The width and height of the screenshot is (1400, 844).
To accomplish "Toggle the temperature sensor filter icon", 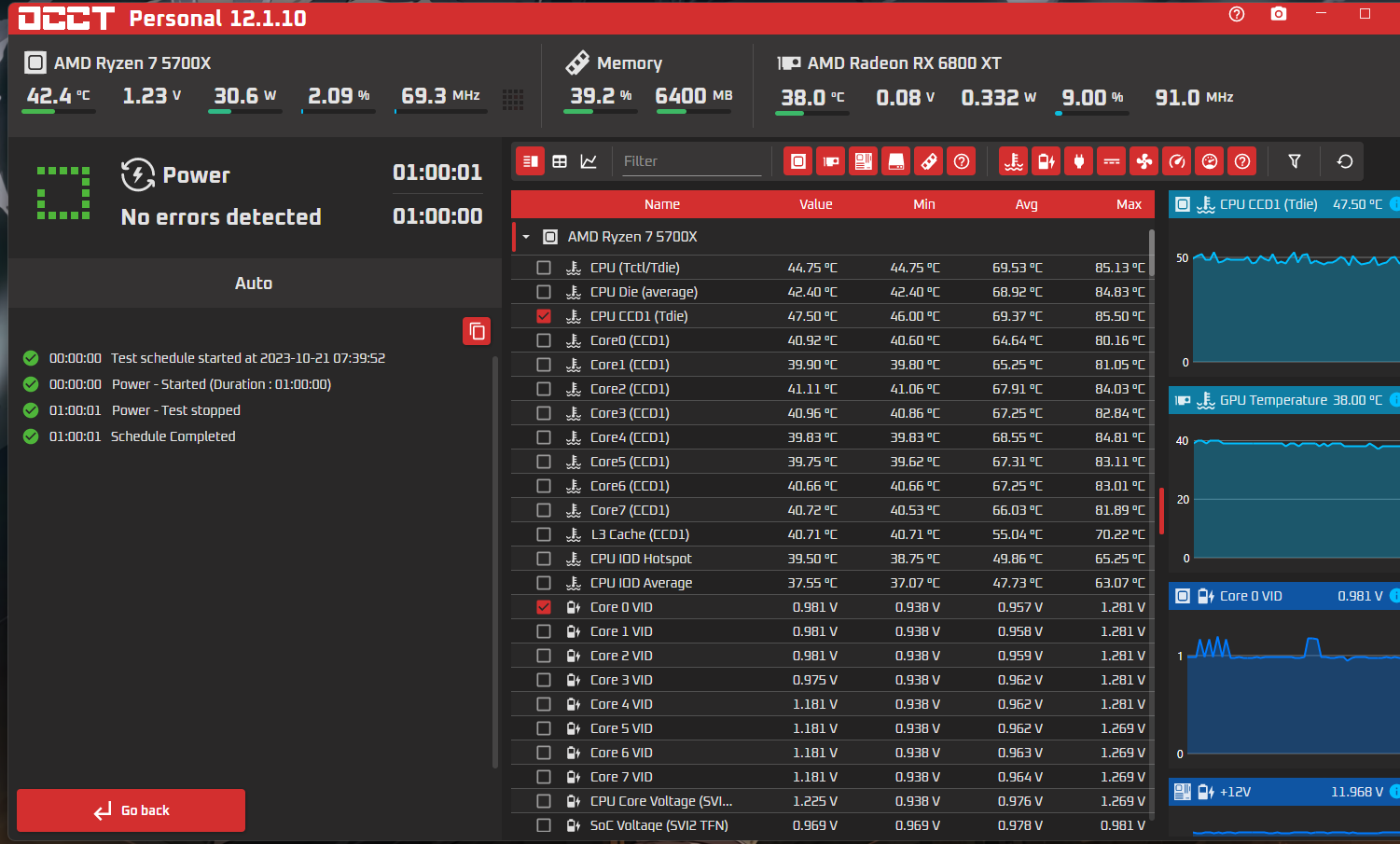I will click(x=1014, y=161).
